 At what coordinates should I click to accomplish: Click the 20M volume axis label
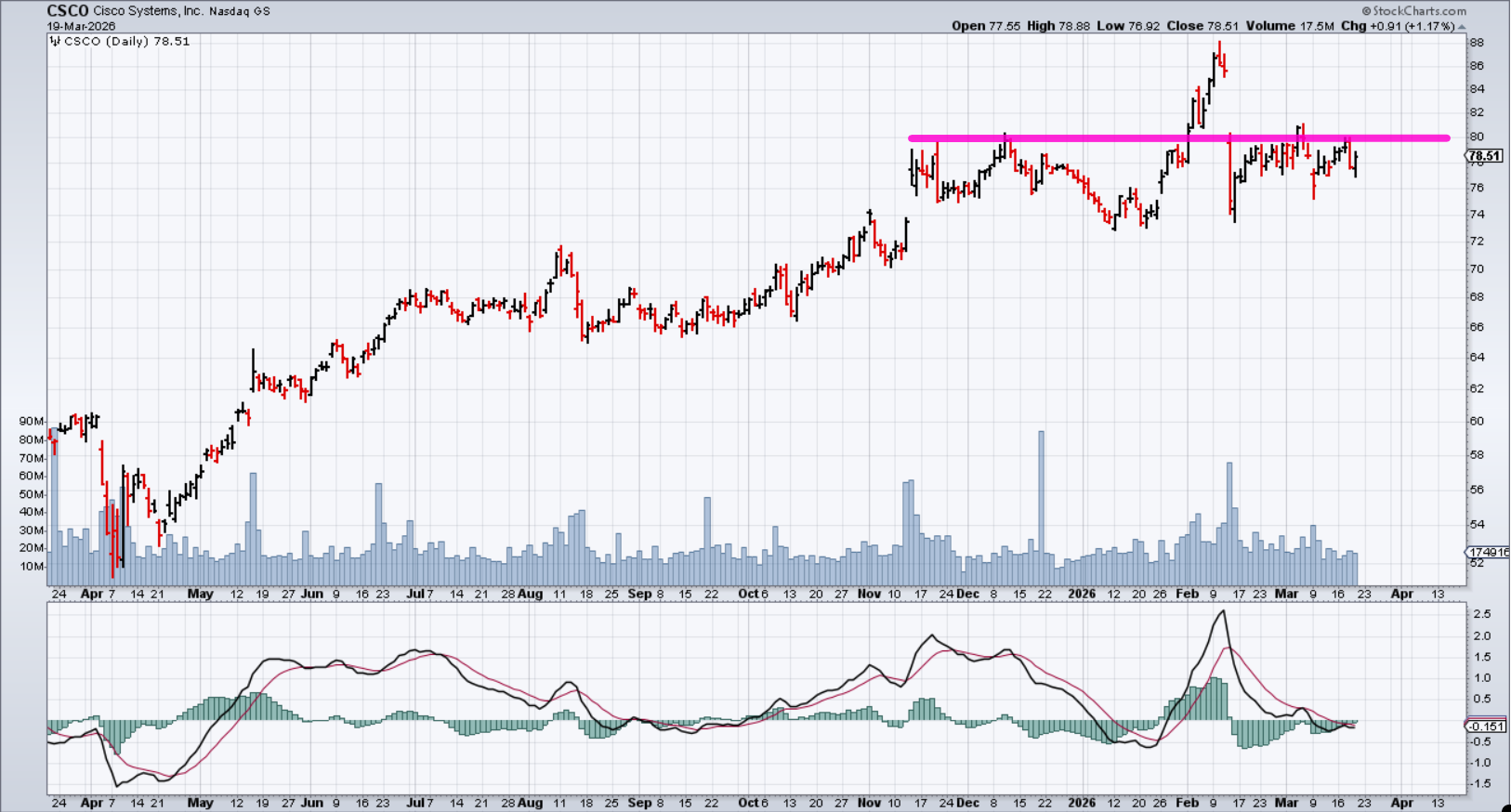(32, 548)
